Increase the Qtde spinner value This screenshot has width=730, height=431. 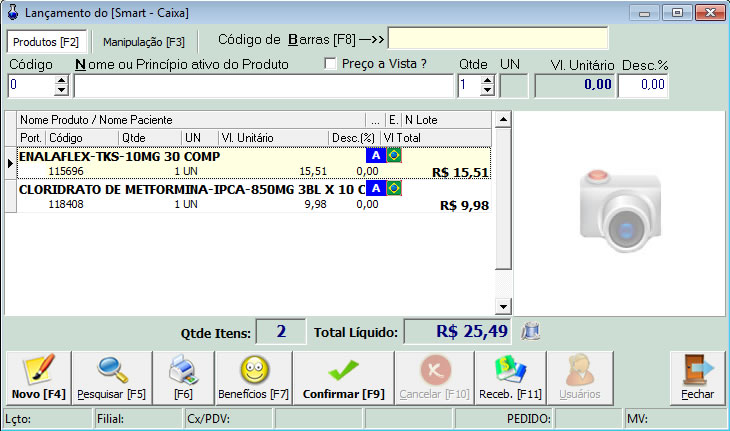click(x=487, y=81)
